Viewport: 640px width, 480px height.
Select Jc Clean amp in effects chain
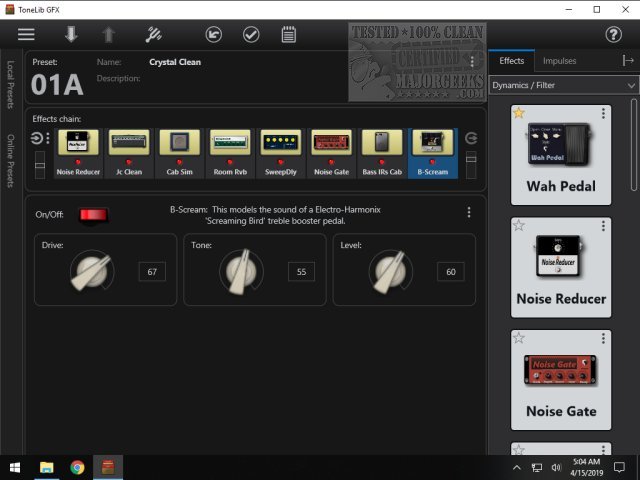[x=129, y=153]
